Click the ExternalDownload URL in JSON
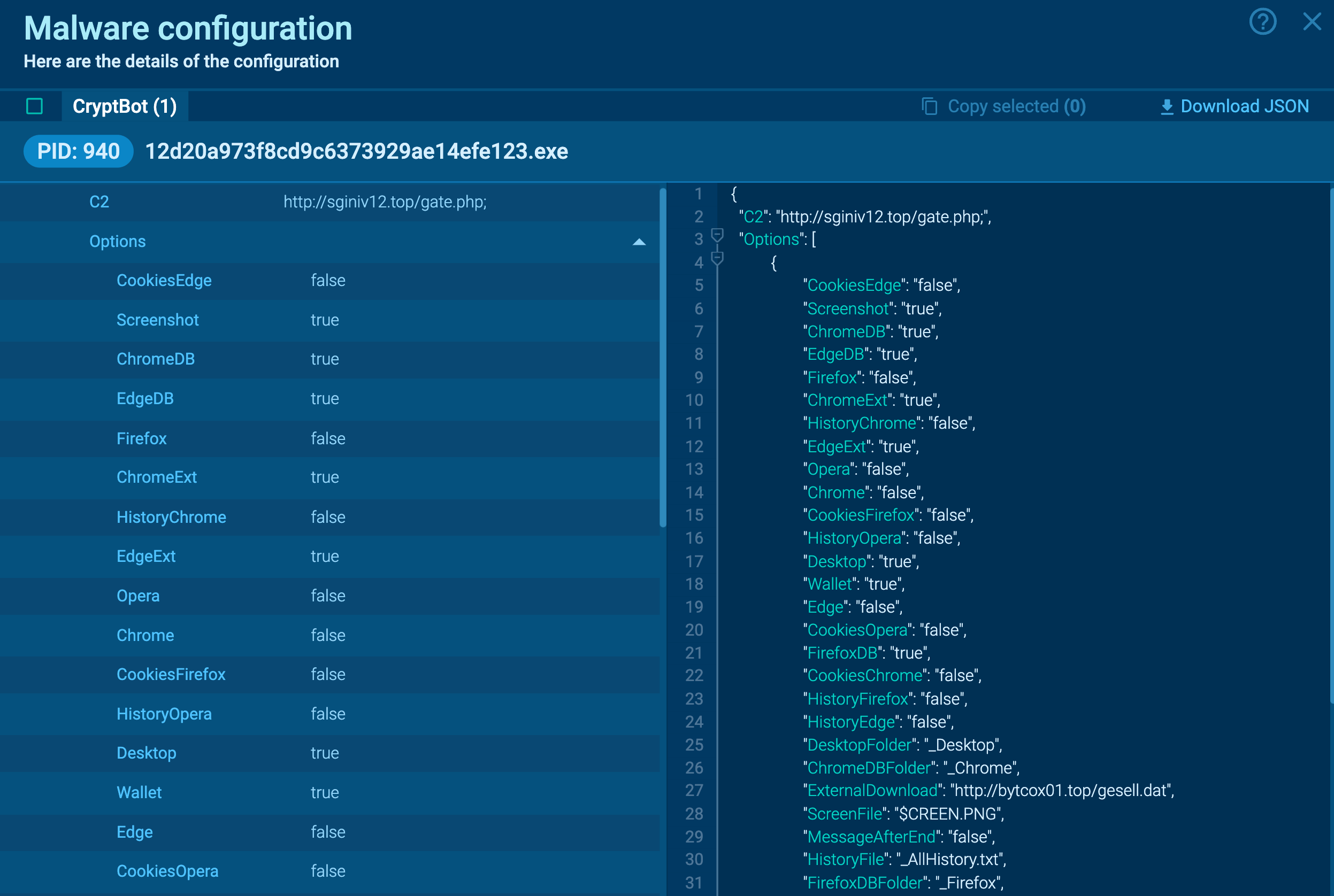 pyautogui.click(x=1061, y=790)
